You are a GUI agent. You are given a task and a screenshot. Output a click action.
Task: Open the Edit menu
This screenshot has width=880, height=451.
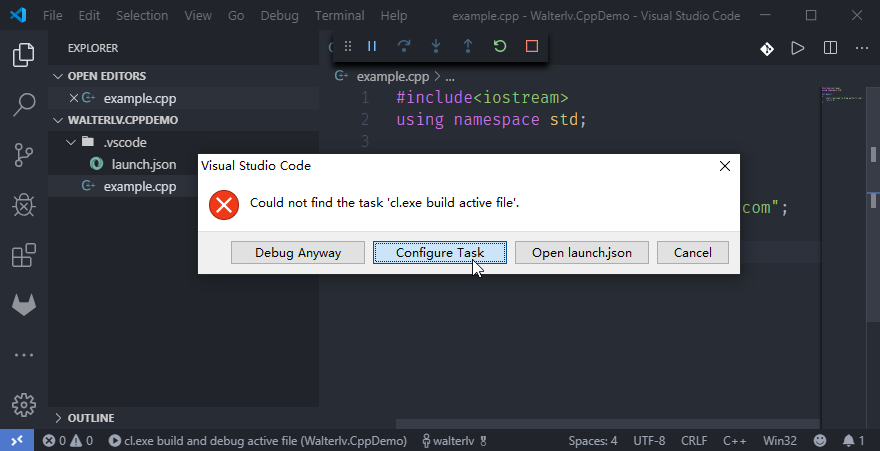89,15
